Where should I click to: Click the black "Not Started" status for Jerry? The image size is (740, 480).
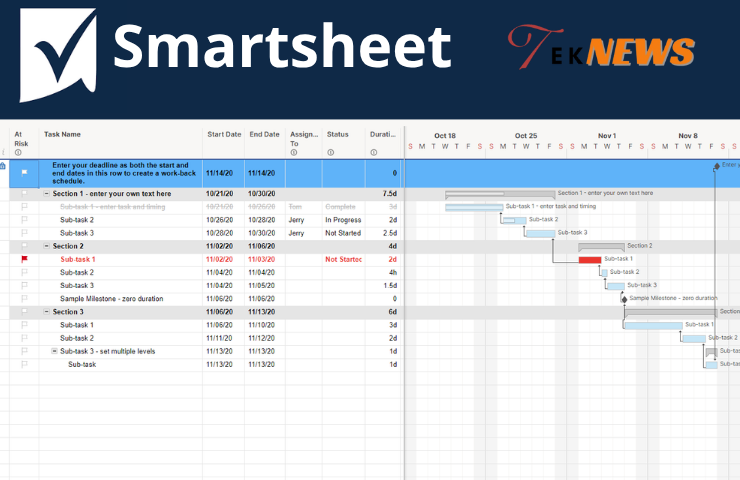343,233
